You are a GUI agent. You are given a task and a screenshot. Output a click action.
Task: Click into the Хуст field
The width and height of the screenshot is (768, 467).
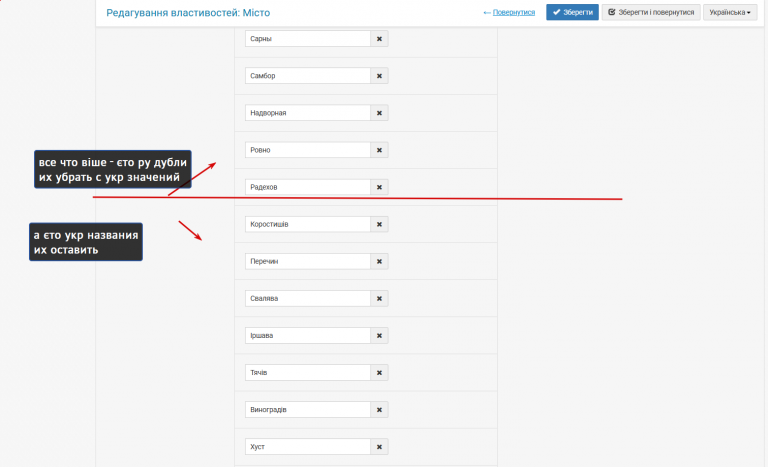tap(308, 447)
